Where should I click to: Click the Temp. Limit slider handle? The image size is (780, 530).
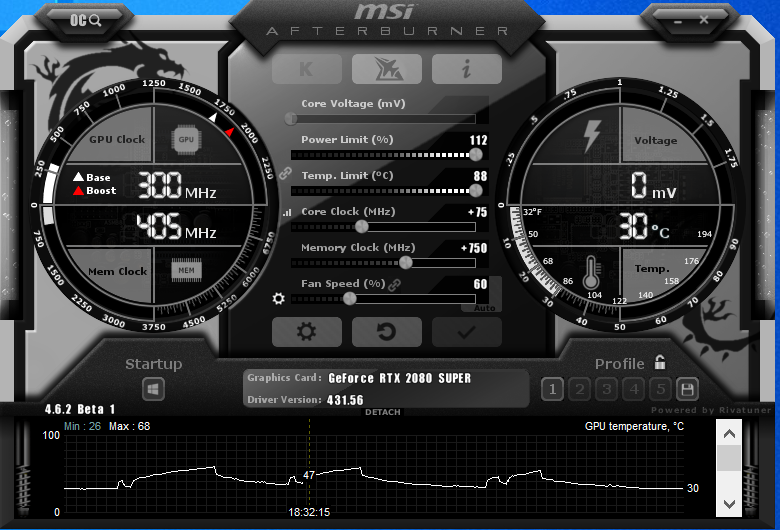pyautogui.click(x=476, y=191)
